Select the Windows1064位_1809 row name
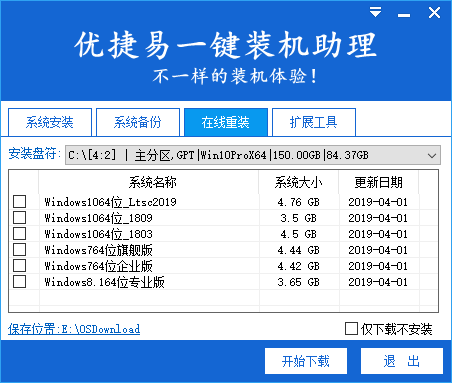The height and width of the screenshot is (383, 452). (98, 218)
